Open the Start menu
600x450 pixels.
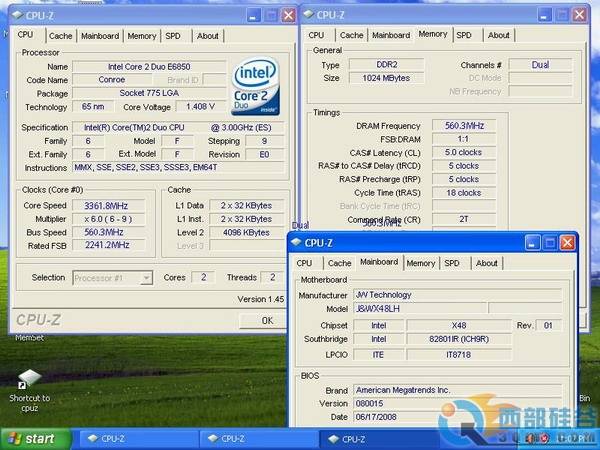[x=36, y=439]
